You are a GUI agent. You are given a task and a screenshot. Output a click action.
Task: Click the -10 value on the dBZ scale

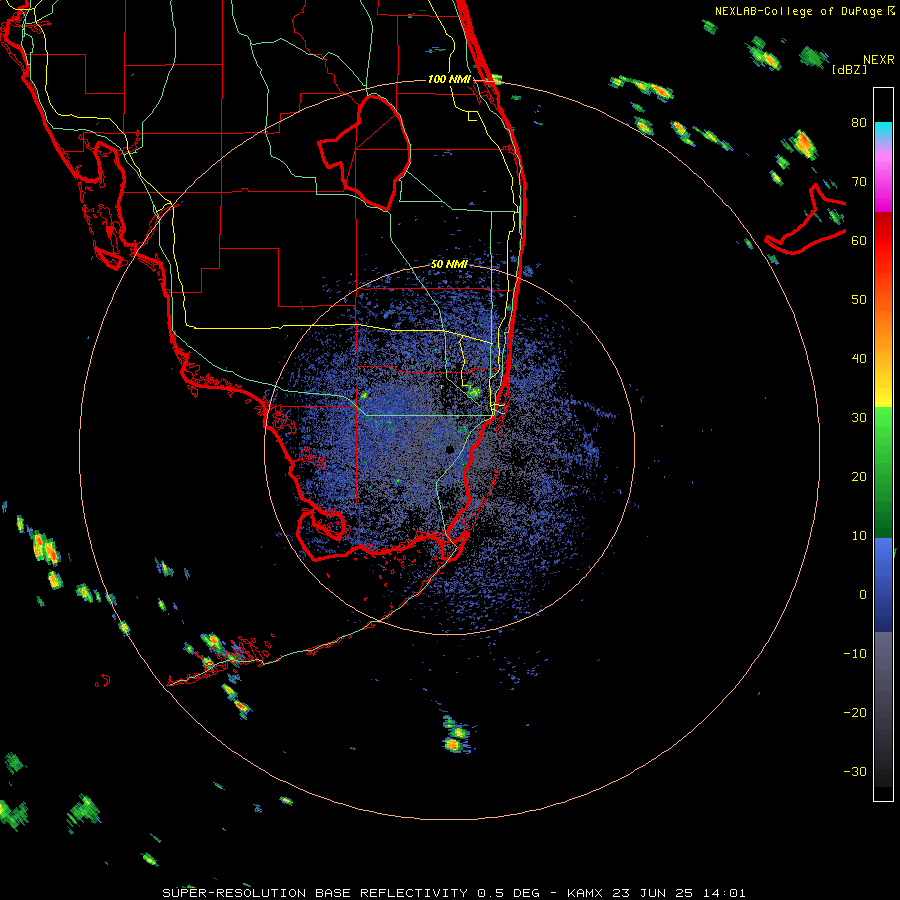point(855,654)
